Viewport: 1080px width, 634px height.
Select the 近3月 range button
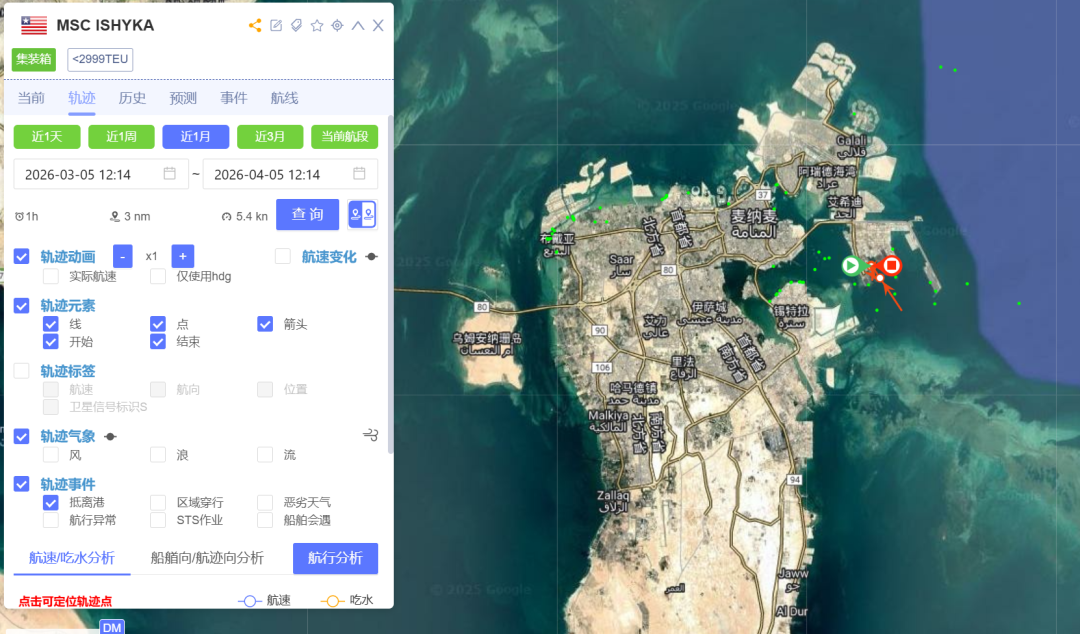[270, 137]
